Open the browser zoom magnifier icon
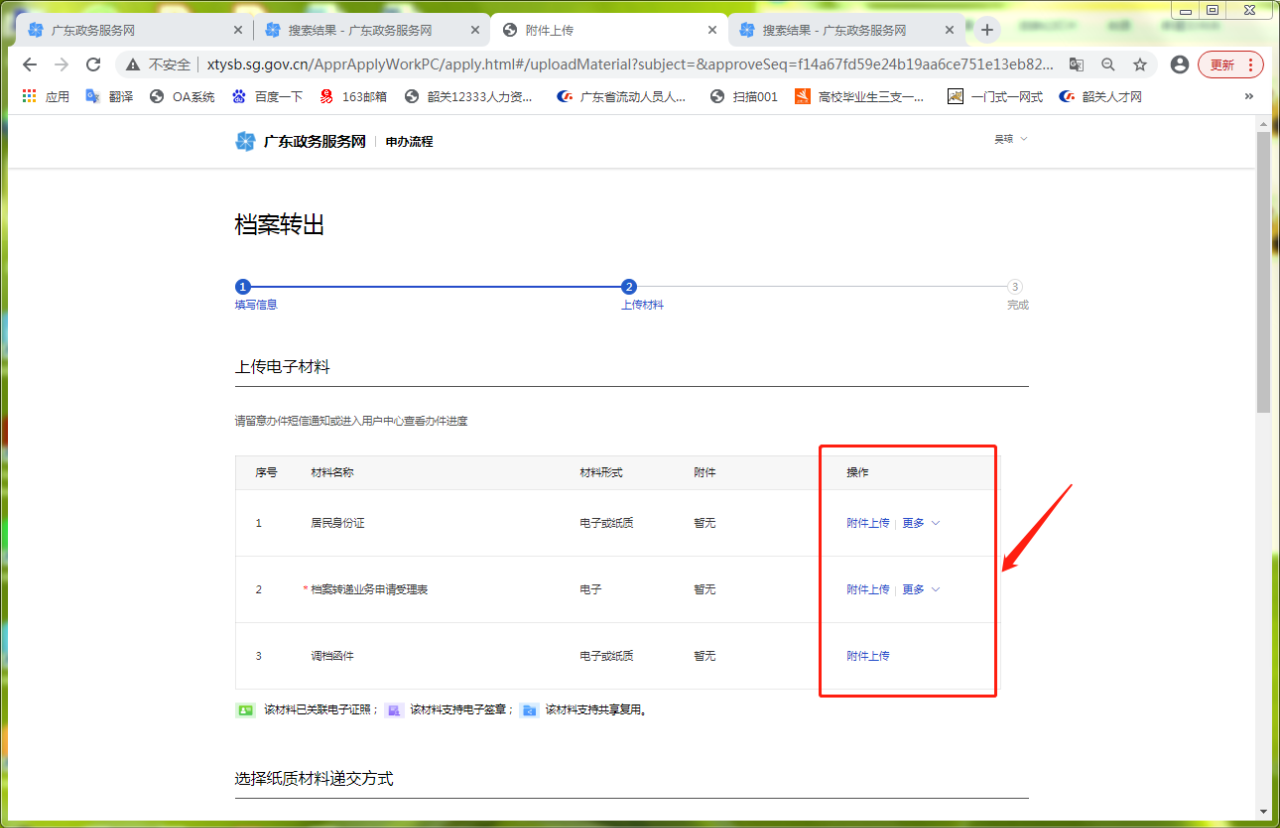The height and width of the screenshot is (828, 1280). pos(1108,65)
